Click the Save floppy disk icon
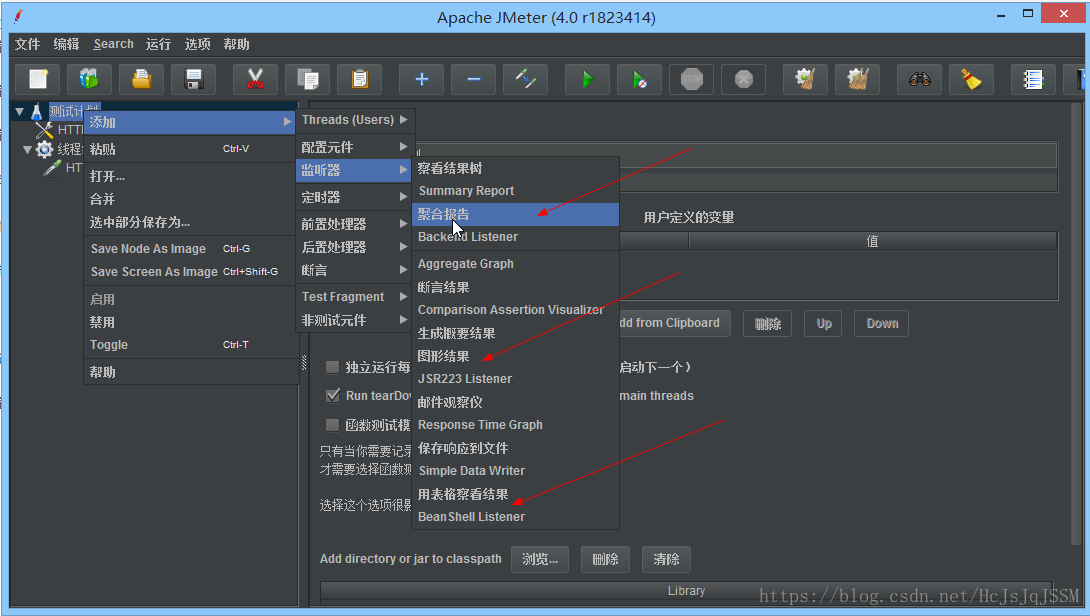 tap(193, 79)
